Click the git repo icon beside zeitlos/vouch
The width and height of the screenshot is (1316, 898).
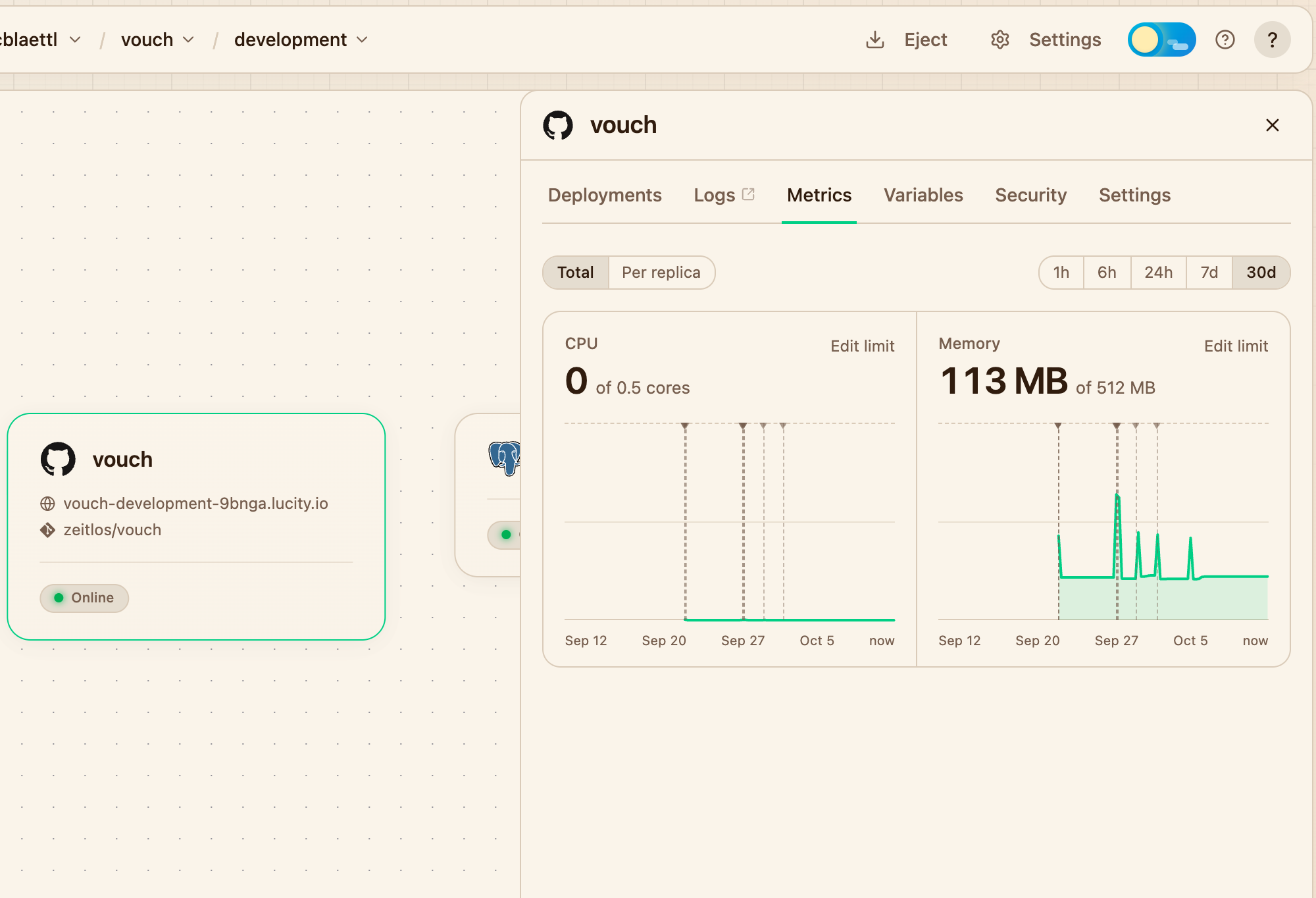click(47, 530)
